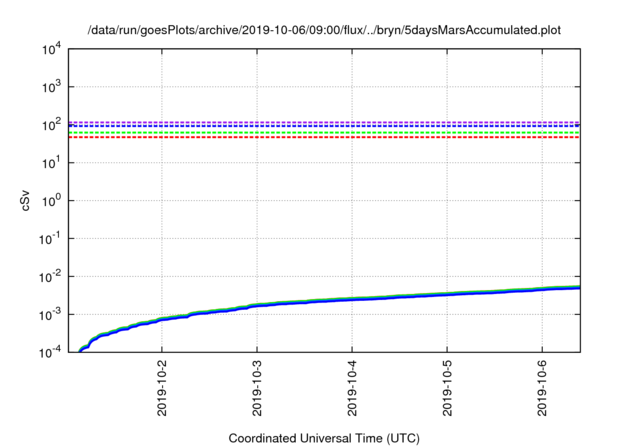The width and height of the screenshot is (640, 448).
Task: Click the Coordinated Universal Time (UTC) label
Action: (x=324, y=439)
